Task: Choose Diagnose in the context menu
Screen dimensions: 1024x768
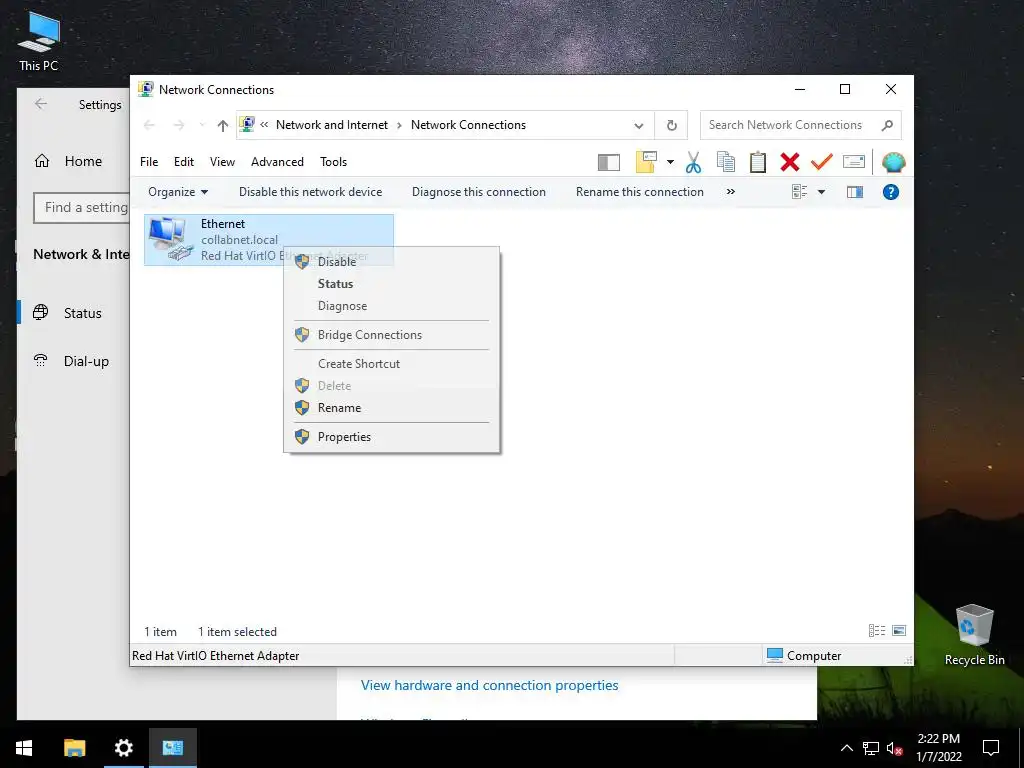Action: coord(392,306)
